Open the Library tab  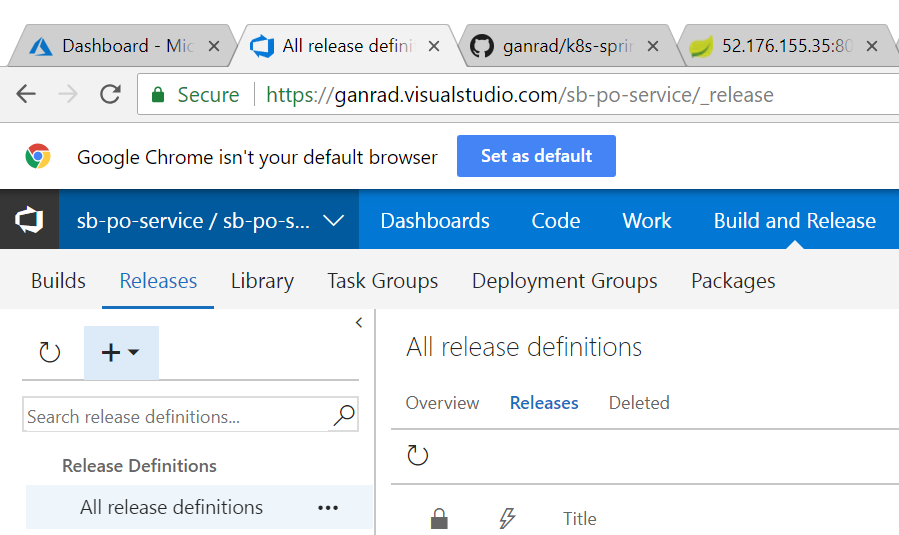pyautogui.click(x=262, y=281)
